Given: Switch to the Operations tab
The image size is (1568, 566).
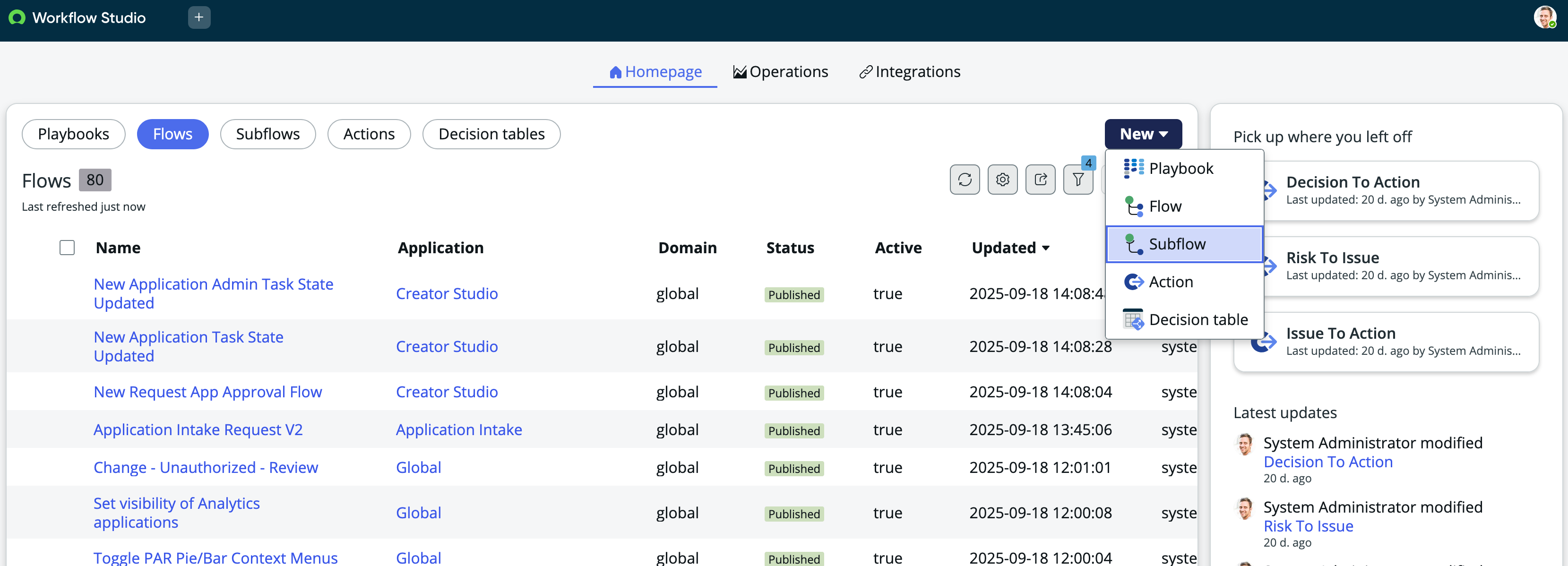Looking at the screenshot, I should [780, 72].
